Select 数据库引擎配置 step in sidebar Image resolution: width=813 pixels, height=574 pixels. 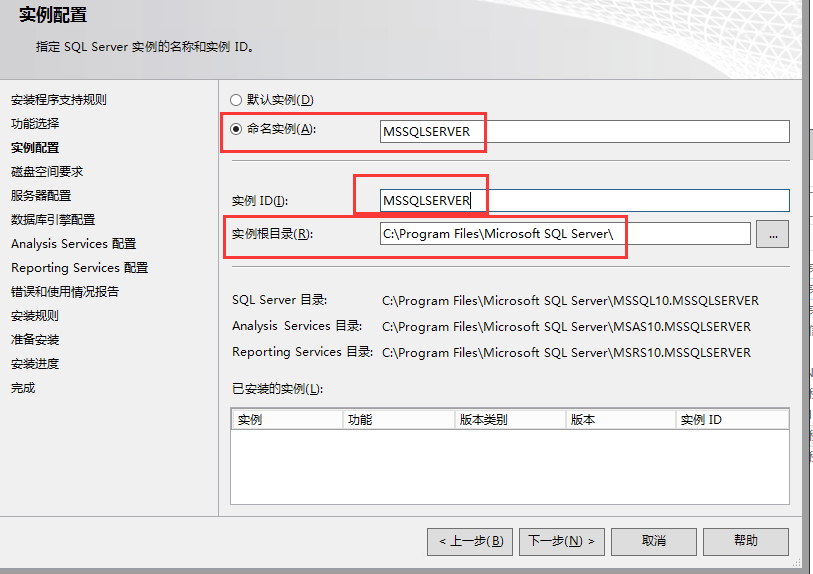[x=53, y=220]
